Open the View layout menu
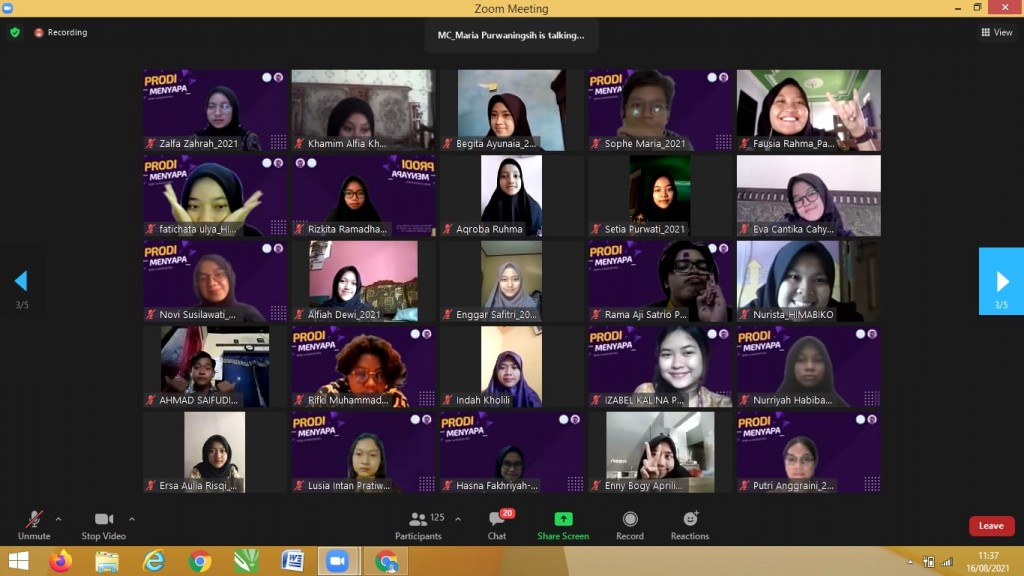1024x576 pixels. coord(996,32)
